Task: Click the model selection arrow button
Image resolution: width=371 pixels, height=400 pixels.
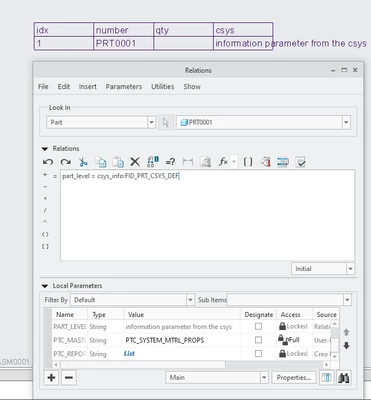Action: click(x=166, y=123)
